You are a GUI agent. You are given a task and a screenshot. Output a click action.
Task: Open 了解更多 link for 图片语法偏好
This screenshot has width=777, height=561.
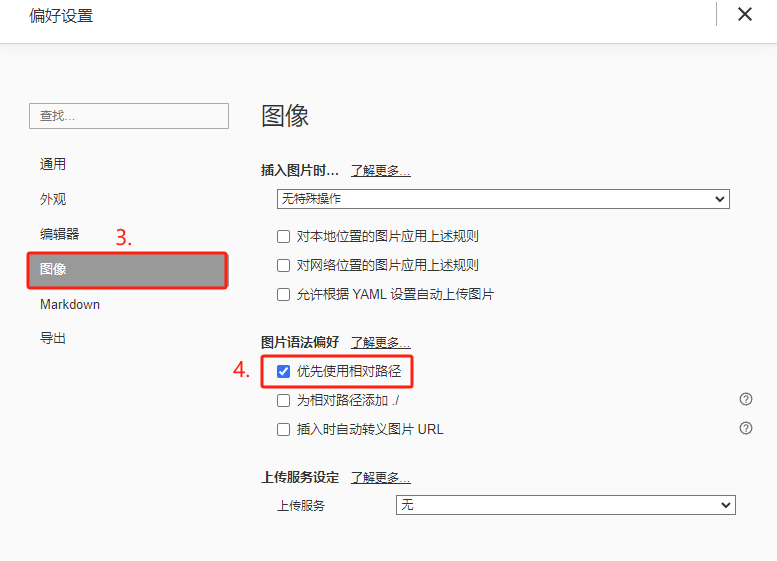click(380, 342)
